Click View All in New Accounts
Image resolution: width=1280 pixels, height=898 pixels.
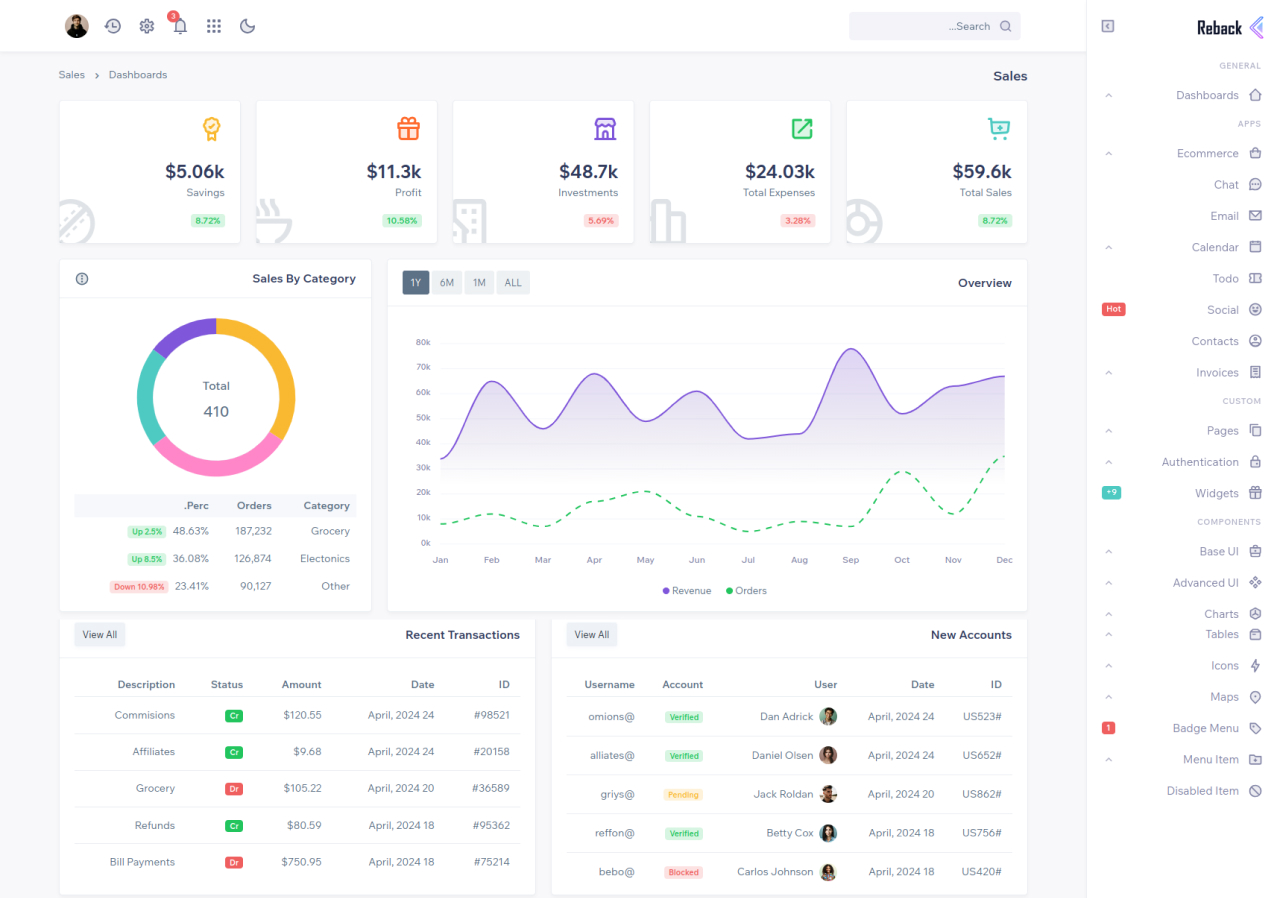point(592,635)
